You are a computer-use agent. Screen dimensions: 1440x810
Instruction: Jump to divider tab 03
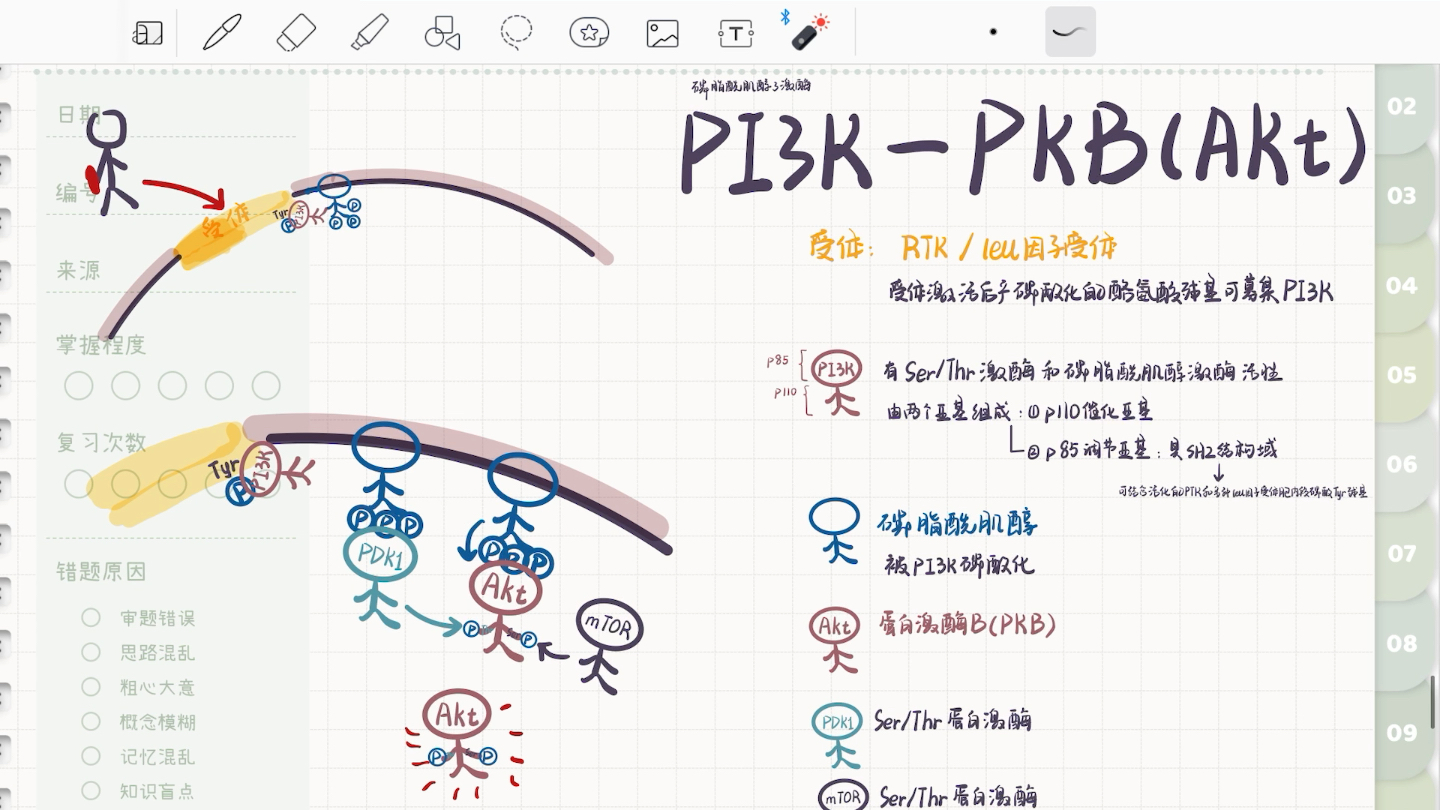[x=1402, y=196]
